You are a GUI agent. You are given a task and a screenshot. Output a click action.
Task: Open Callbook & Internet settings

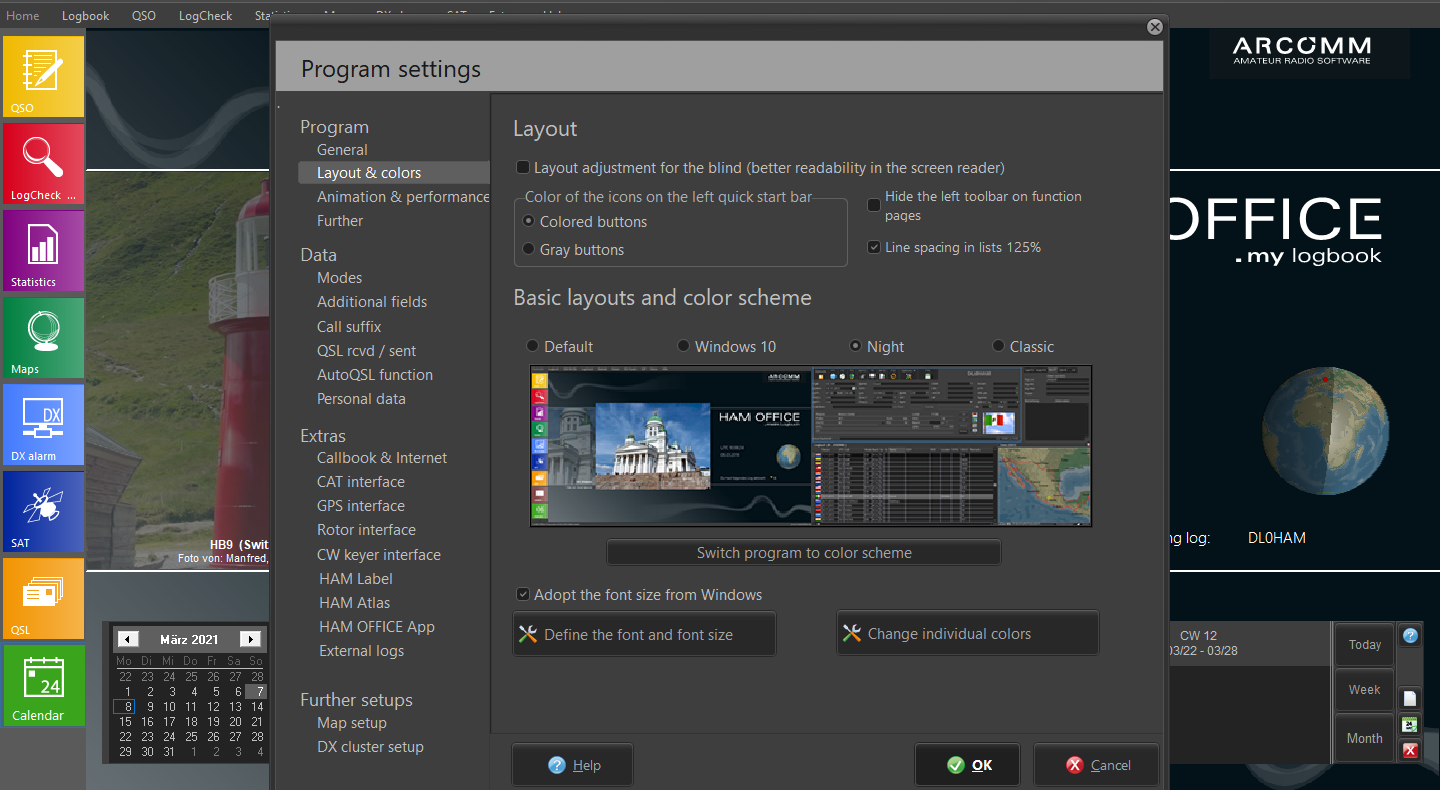[382, 458]
